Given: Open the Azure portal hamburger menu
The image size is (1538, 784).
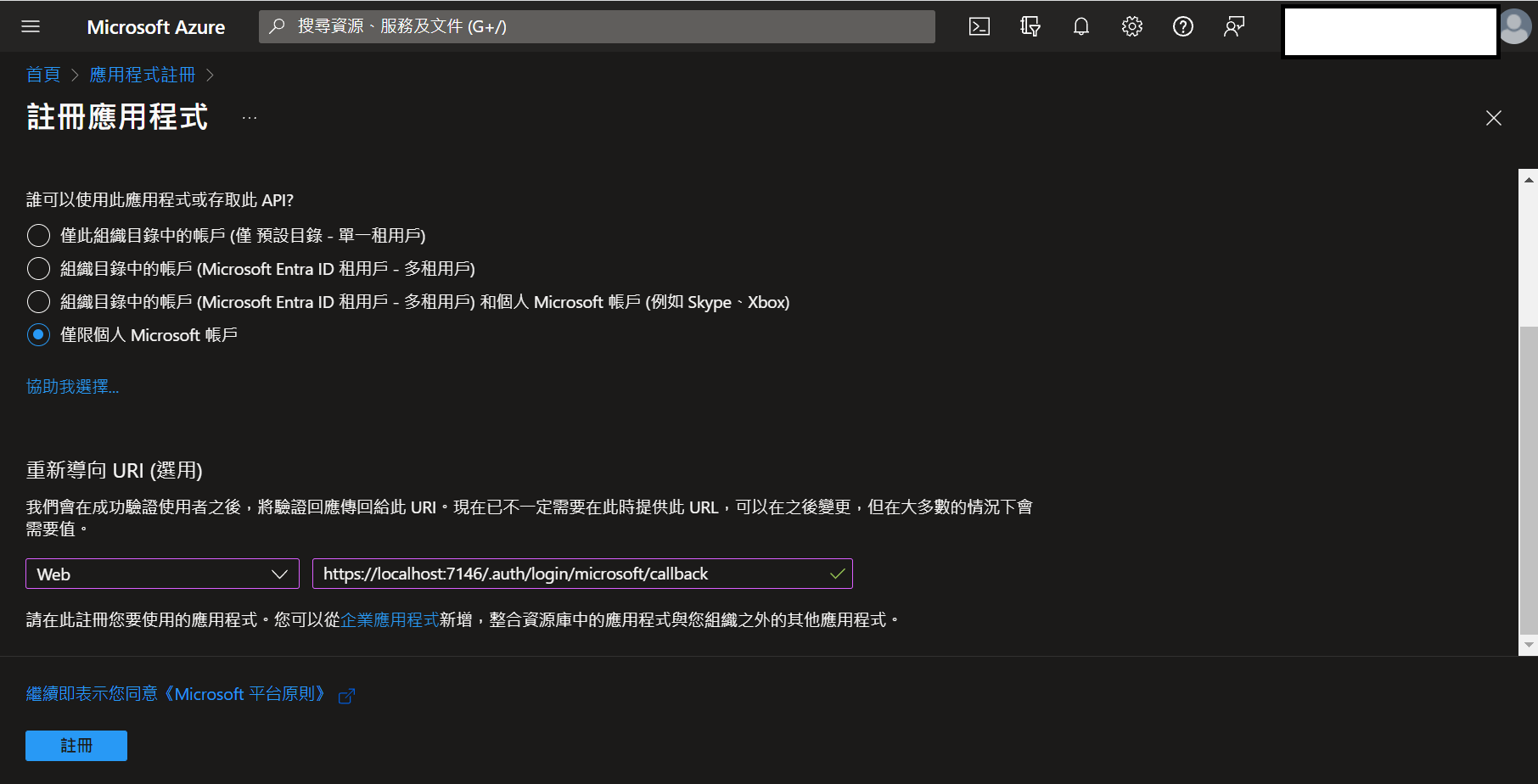Looking at the screenshot, I should [31, 26].
